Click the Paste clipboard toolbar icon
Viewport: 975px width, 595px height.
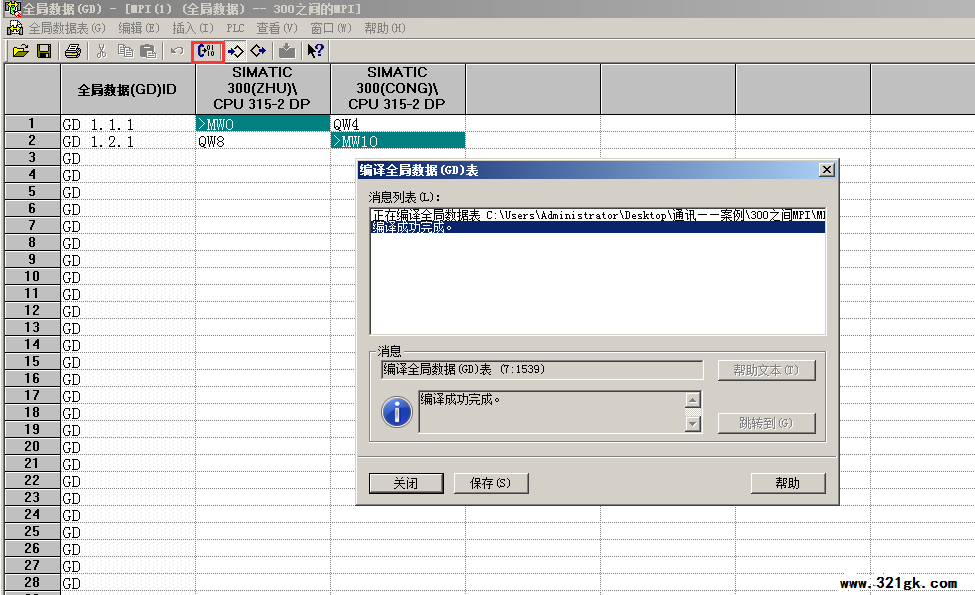pyautogui.click(x=148, y=51)
